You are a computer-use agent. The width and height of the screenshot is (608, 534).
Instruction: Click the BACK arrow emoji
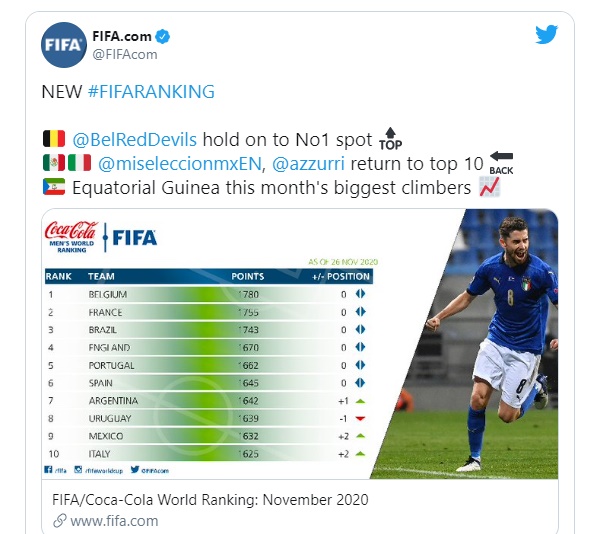pos(501,163)
